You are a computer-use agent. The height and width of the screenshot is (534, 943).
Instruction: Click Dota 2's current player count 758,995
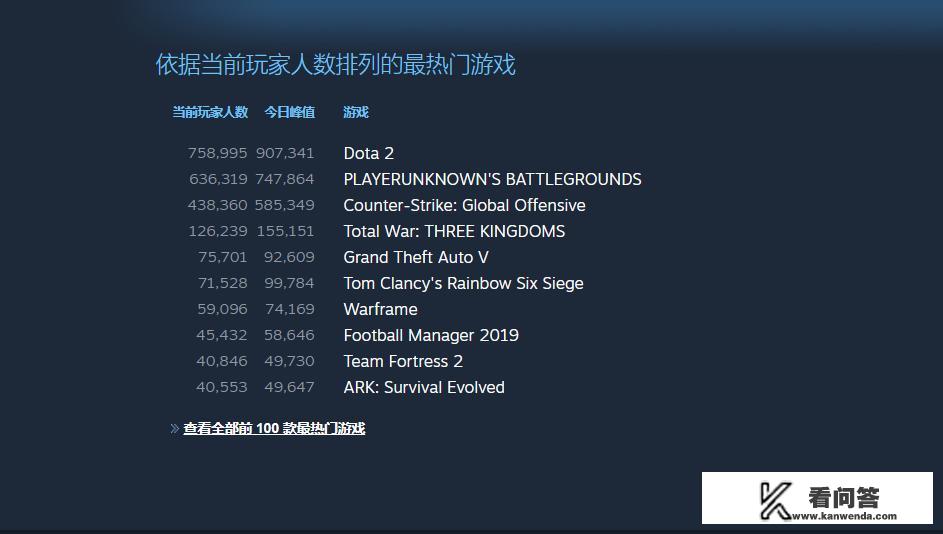click(217, 153)
